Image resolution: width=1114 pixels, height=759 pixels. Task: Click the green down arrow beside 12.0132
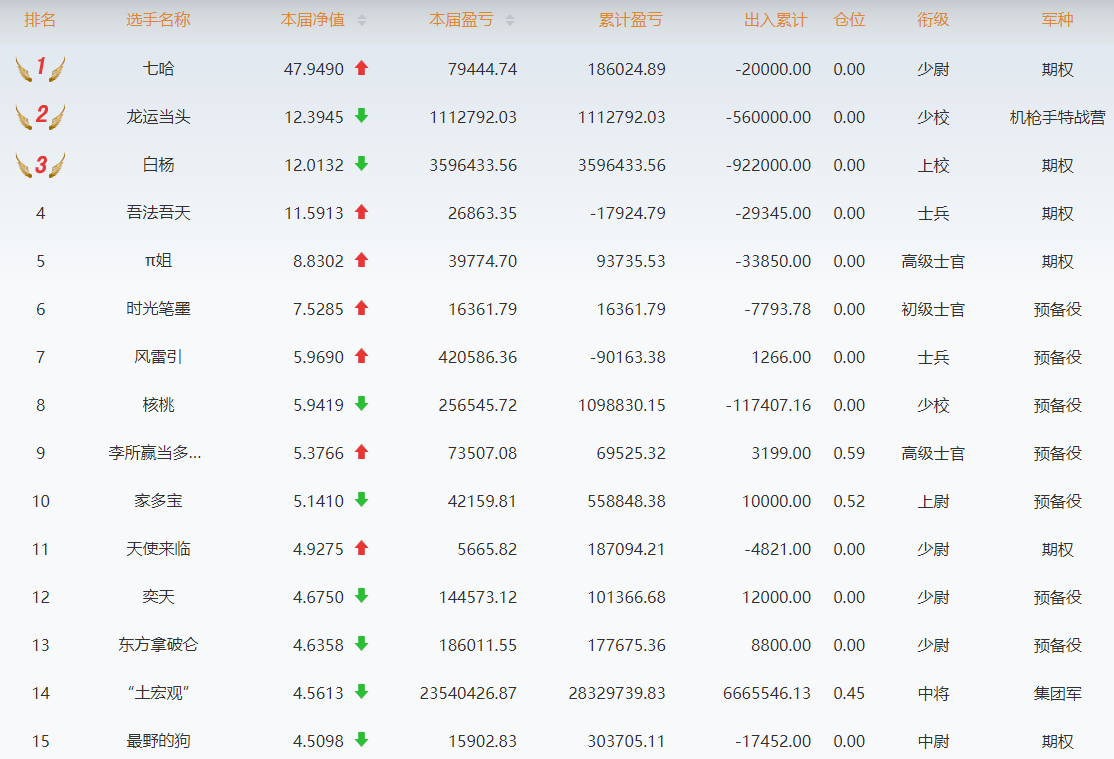pos(362,164)
